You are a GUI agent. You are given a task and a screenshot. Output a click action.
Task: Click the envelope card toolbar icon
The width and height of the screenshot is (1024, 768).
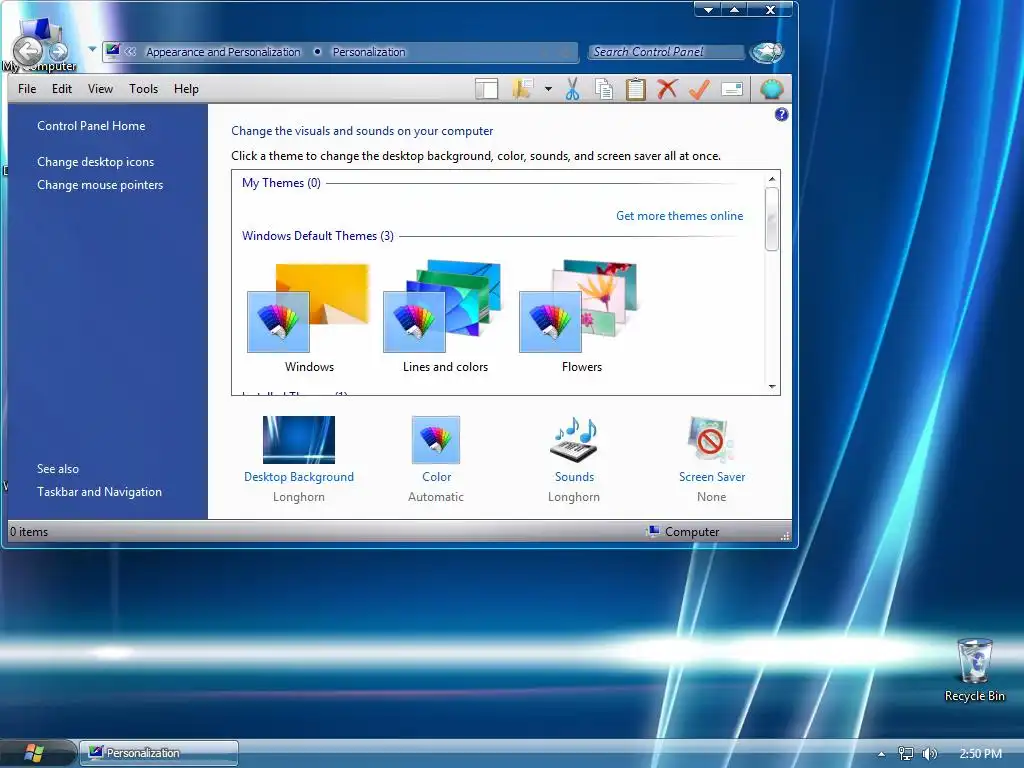click(732, 89)
